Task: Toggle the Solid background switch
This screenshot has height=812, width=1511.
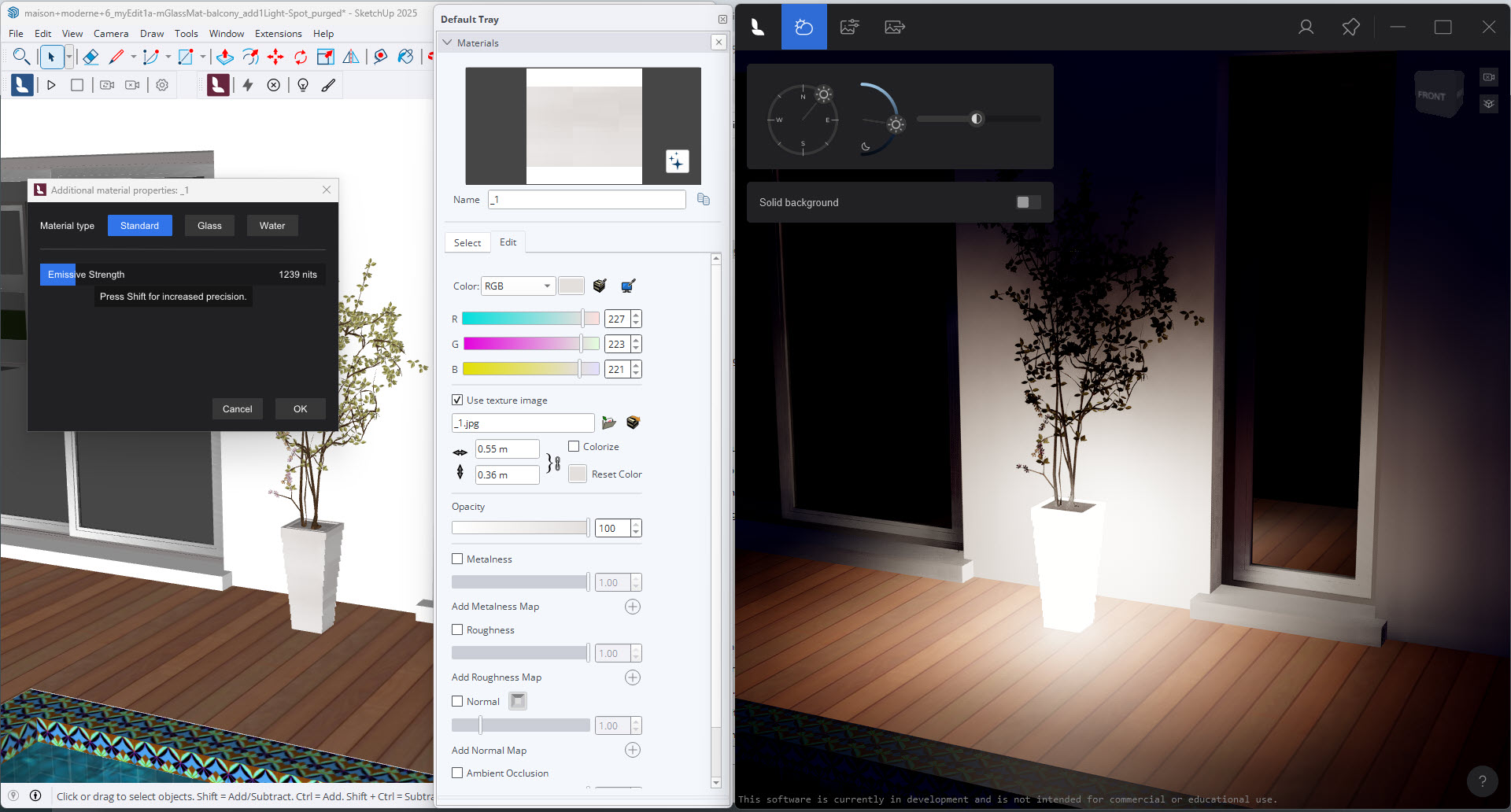Action: [x=1028, y=202]
